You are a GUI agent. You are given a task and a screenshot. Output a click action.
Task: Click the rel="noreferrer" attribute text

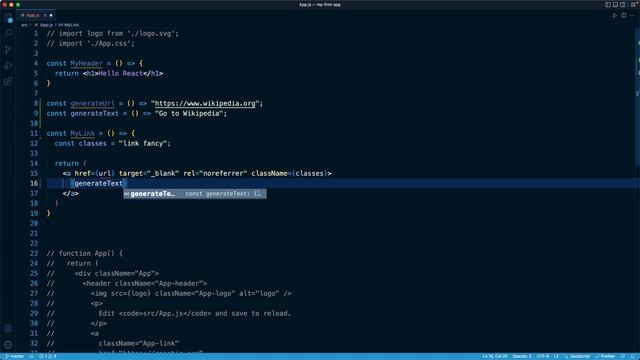pos(215,173)
